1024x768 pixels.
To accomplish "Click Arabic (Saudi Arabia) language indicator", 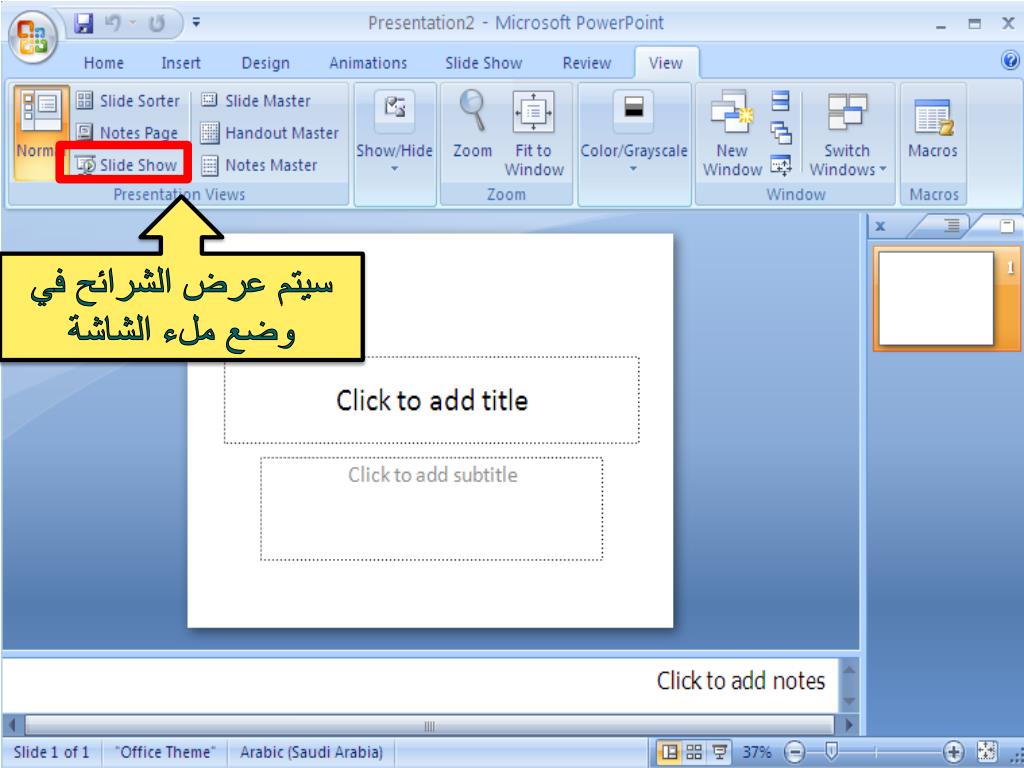I will 311,752.
